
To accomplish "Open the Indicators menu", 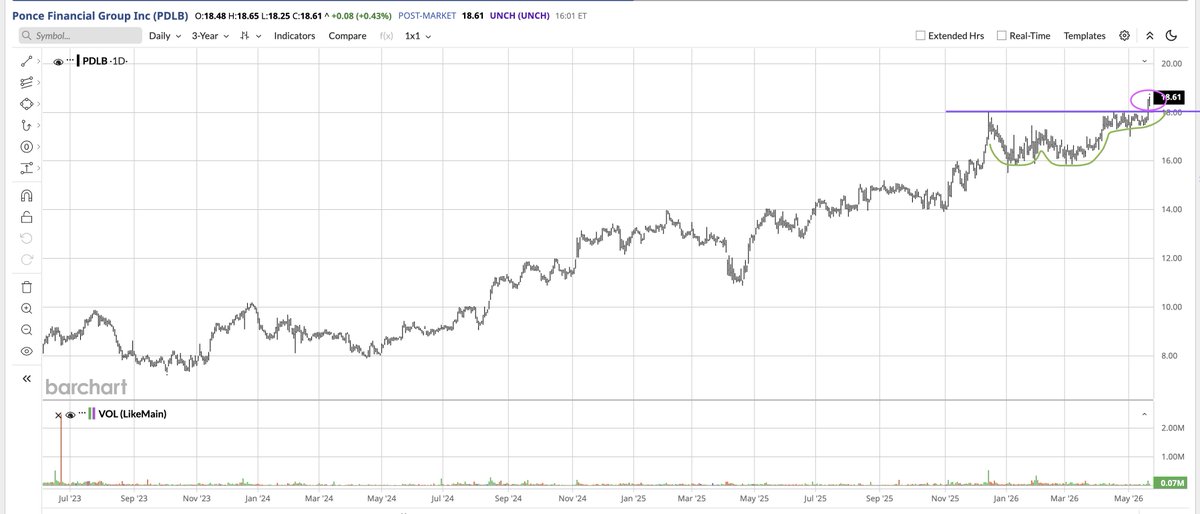I will click(x=295, y=36).
